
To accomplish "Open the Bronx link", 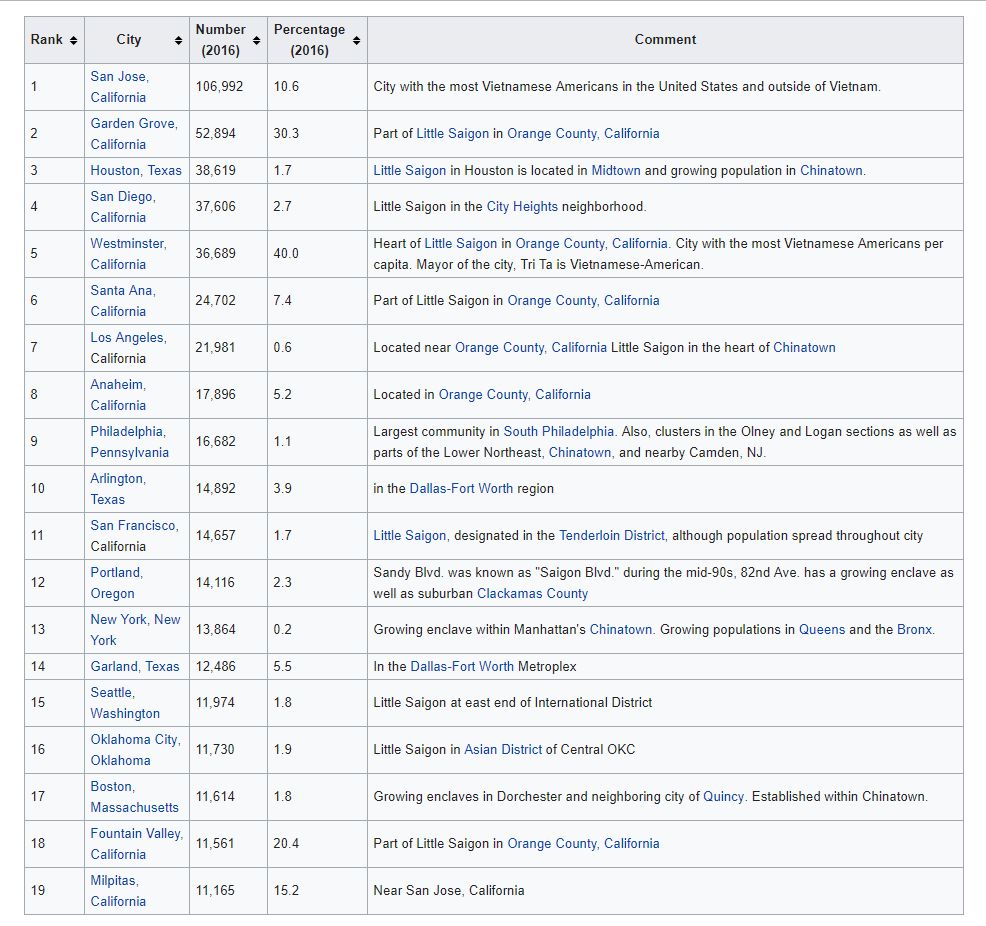I will coord(913,630).
